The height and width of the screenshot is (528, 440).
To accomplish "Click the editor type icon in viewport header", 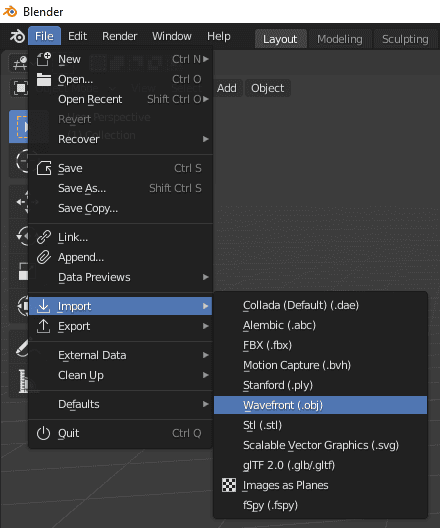I will coord(20,63).
